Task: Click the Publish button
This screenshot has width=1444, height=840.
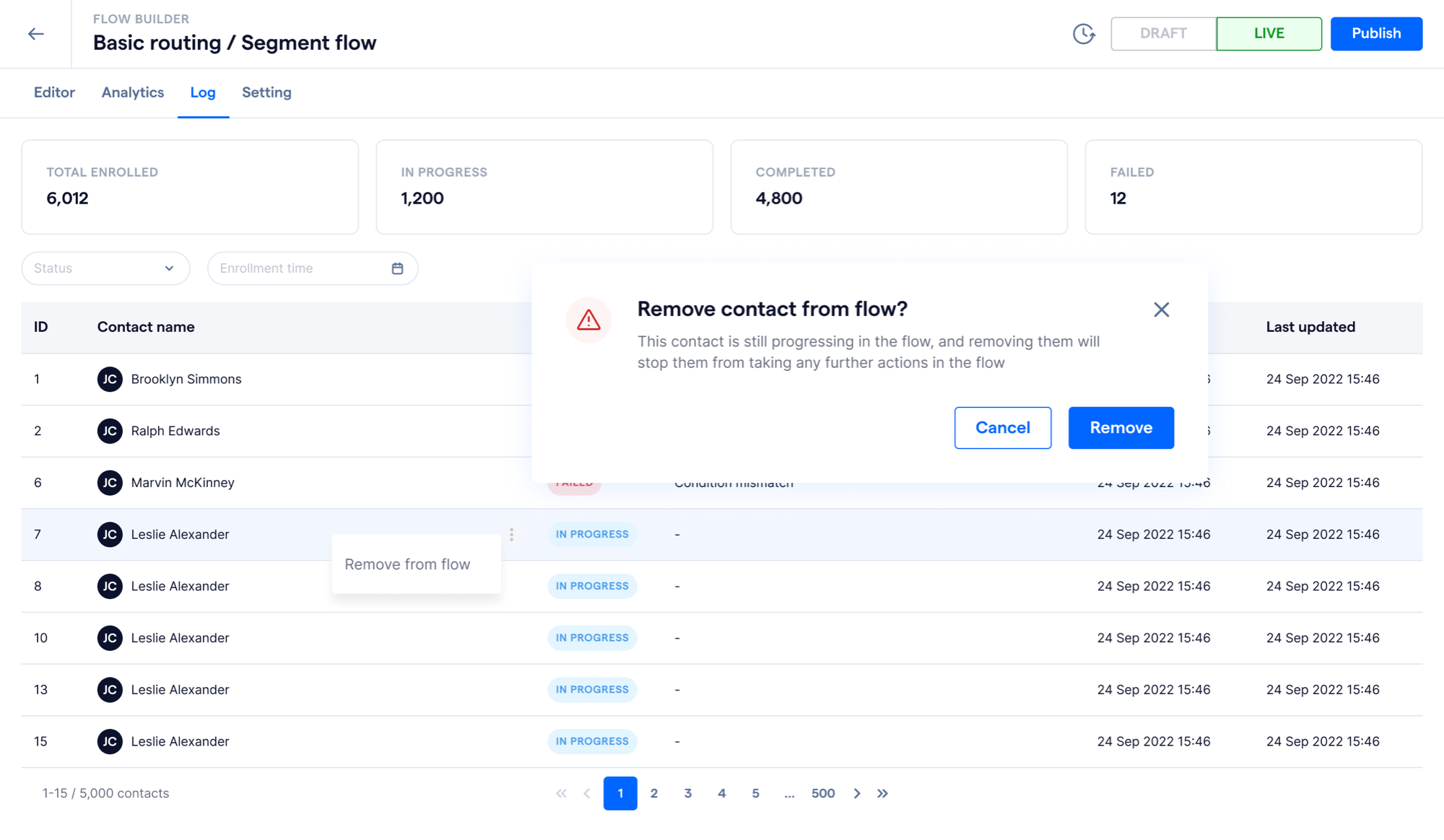Action: pos(1375,34)
